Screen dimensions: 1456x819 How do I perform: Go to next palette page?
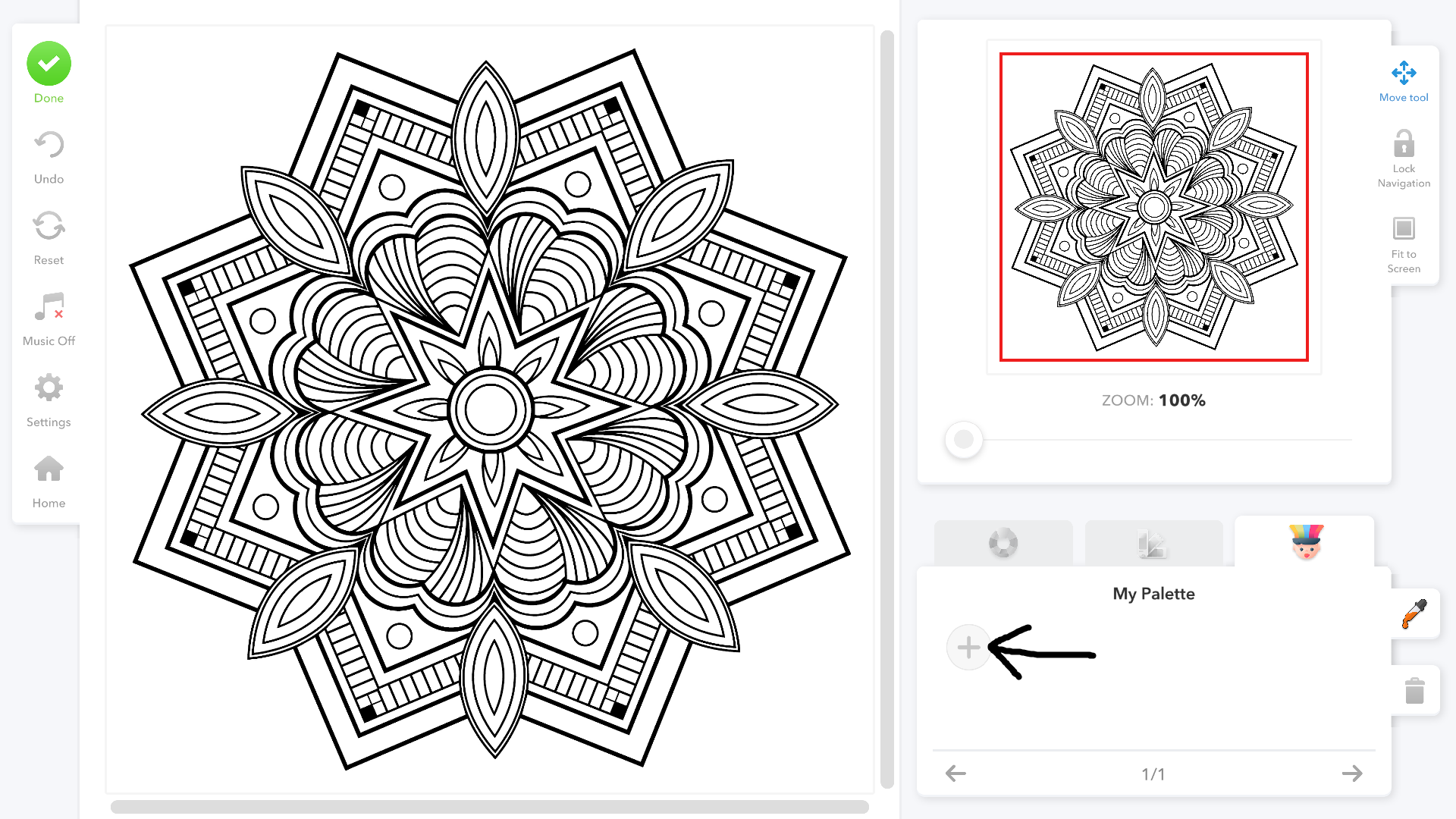click(1352, 773)
